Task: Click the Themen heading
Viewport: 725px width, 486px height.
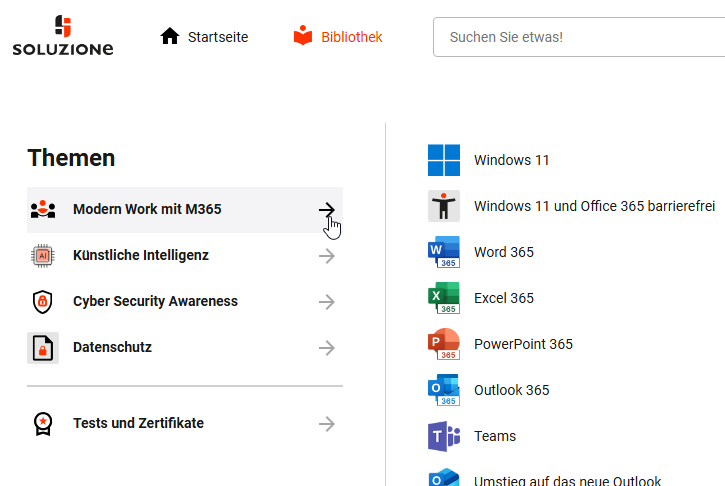Action: [71, 158]
